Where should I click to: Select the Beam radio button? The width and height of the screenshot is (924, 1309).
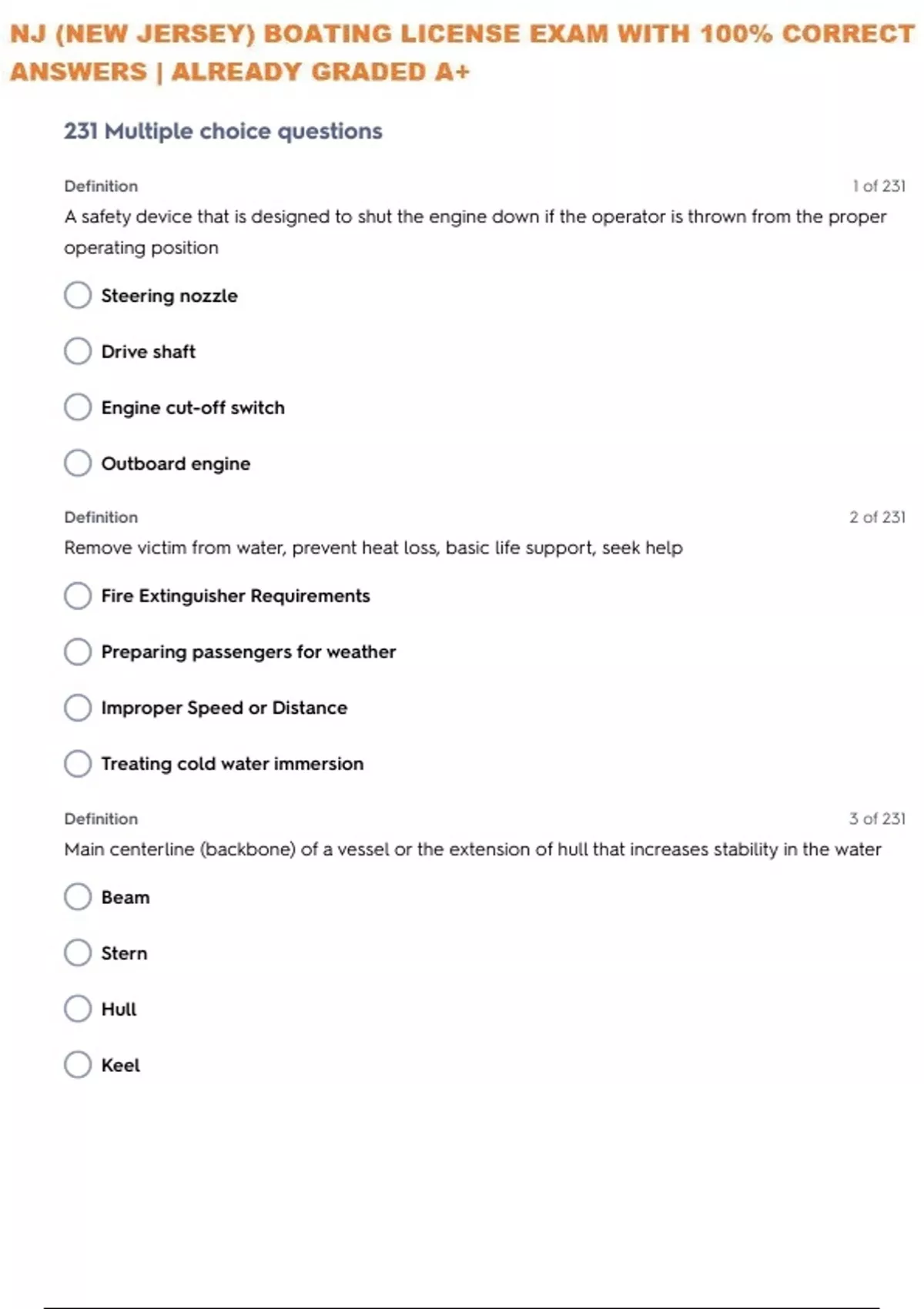click(x=78, y=896)
